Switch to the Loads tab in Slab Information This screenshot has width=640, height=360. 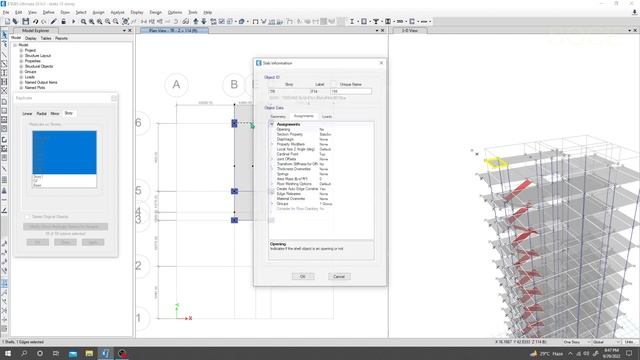327,117
